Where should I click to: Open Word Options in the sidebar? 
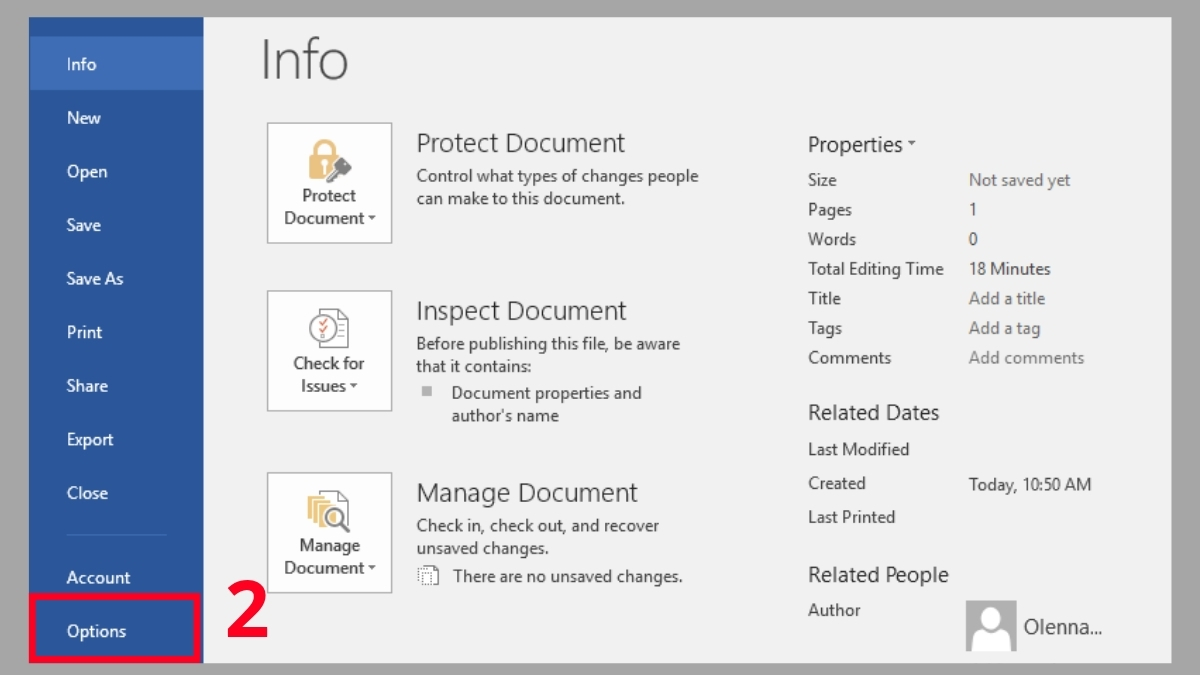coord(97,631)
